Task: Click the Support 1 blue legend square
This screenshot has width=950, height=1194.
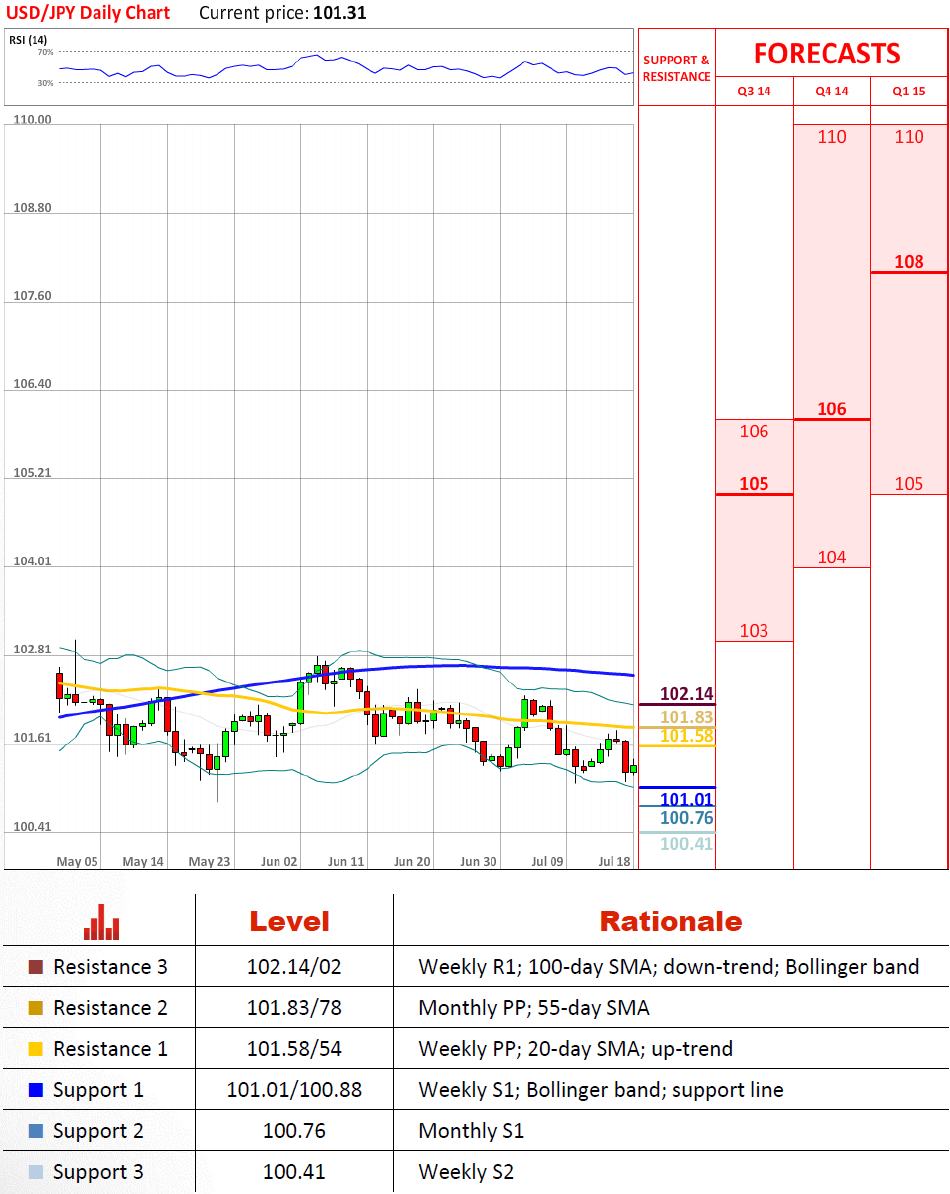Action: point(36,1090)
